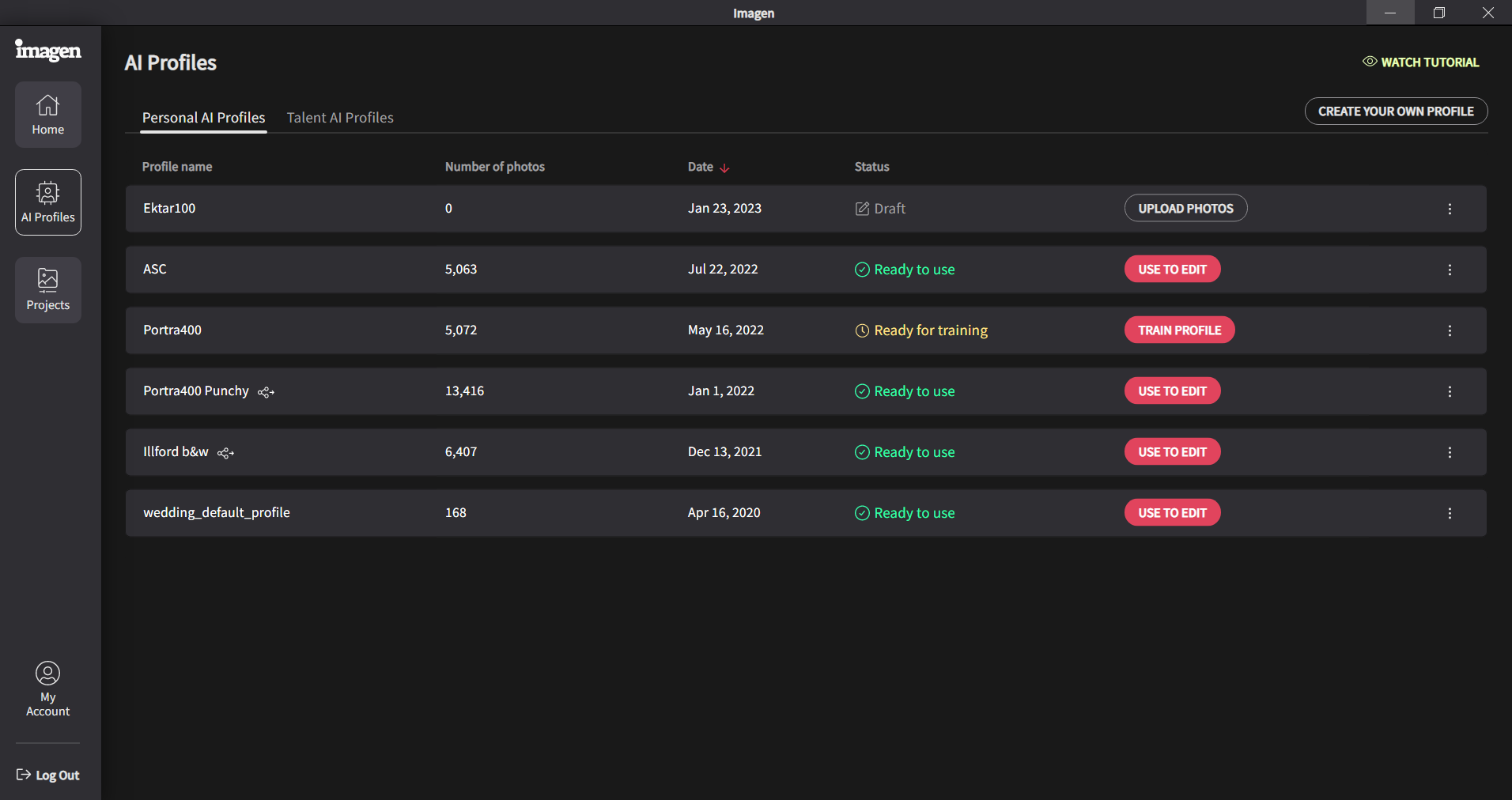The image size is (1512, 800).
Task: Open more options for Ektar100
Action: pos(1450,209)
